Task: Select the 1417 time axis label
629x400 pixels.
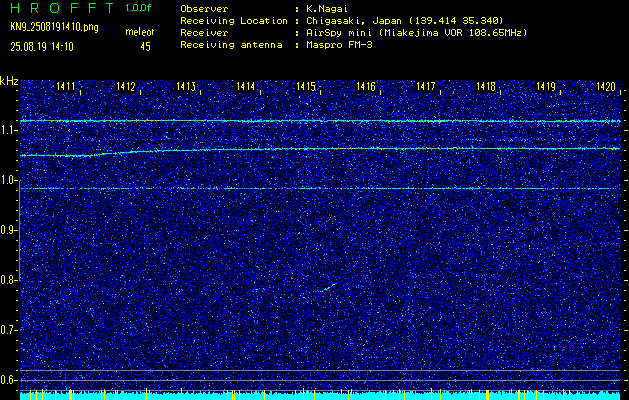Action: (x=426, y=86)
